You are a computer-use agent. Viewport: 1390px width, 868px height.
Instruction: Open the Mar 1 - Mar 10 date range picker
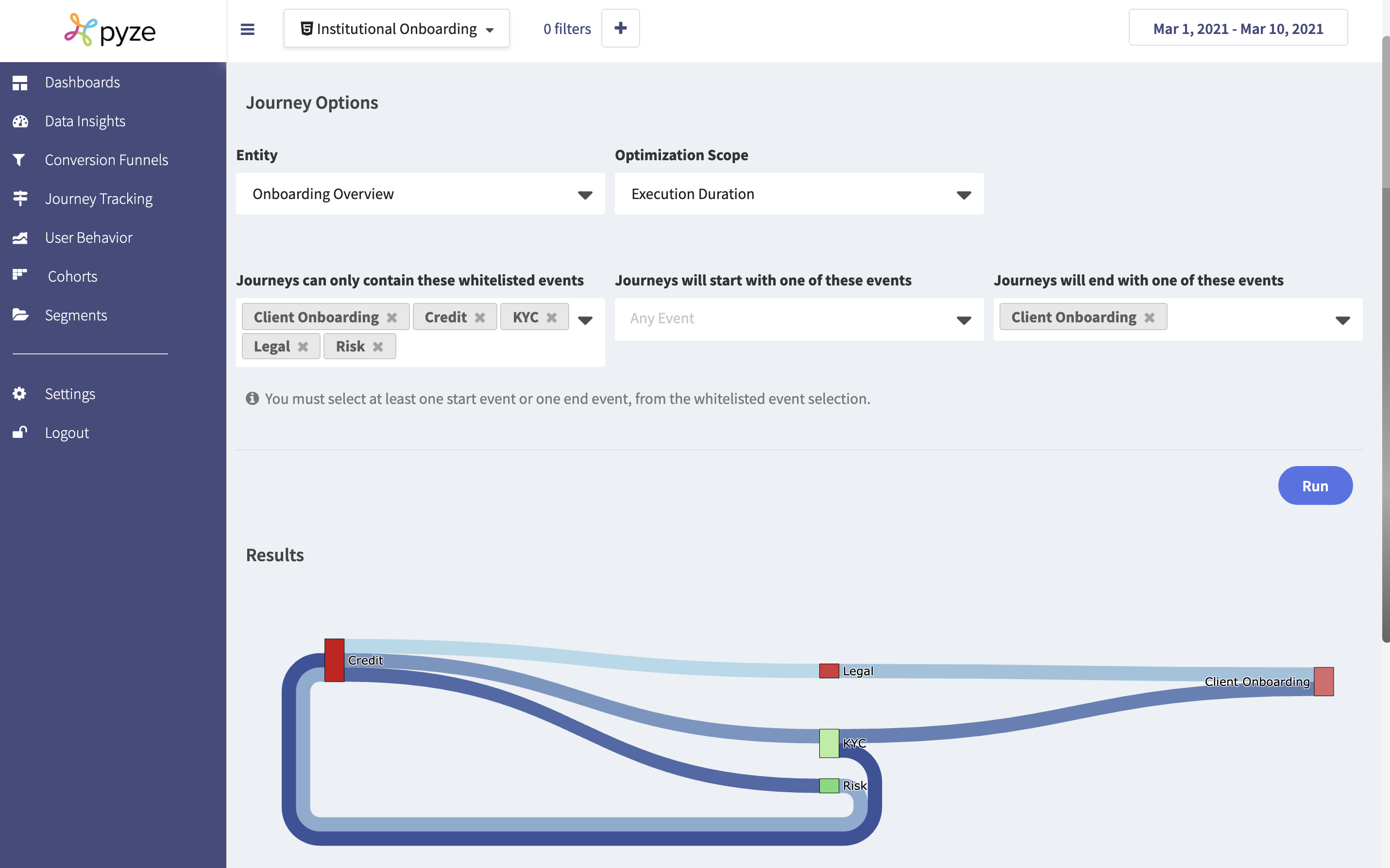pyautogui.click(x=1238, y=29)
